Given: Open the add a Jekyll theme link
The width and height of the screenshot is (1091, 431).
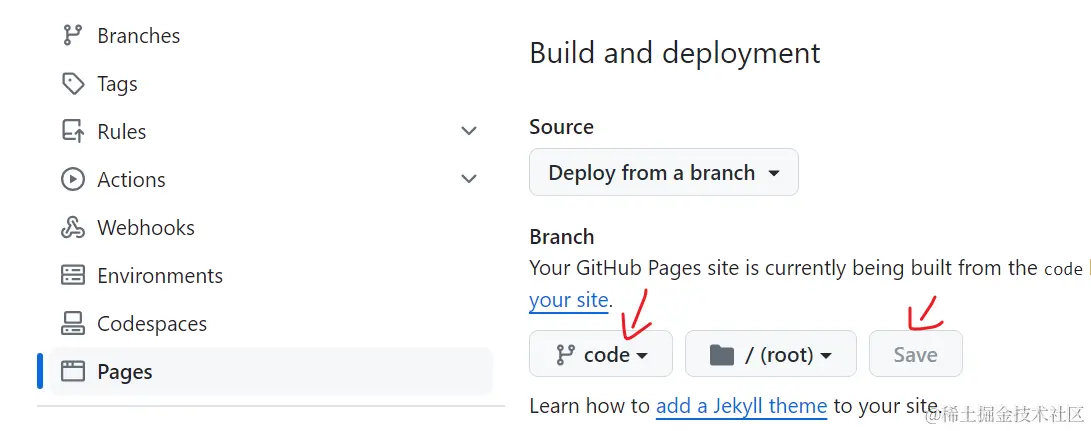Looking at the screenshot, I should [742, 406].
